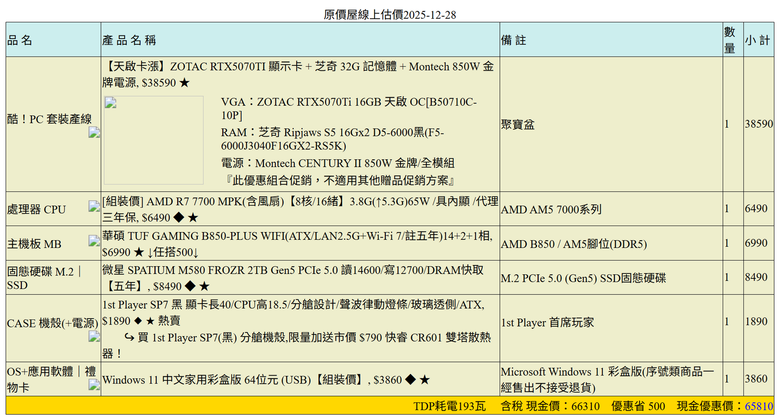Screen dimensions: 780x417
Task: Click the 6990 subtotal cell
Action: (x=759, y=243)
